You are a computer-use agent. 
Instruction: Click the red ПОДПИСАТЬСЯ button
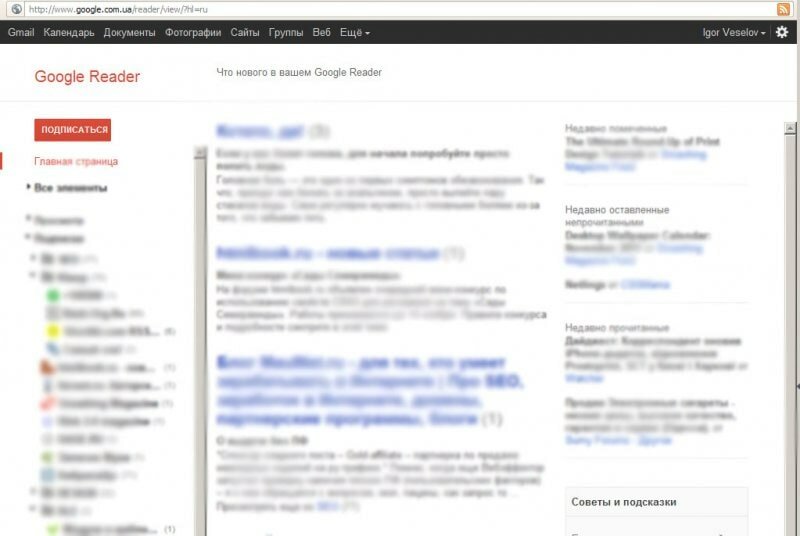(x=72, y=130)
